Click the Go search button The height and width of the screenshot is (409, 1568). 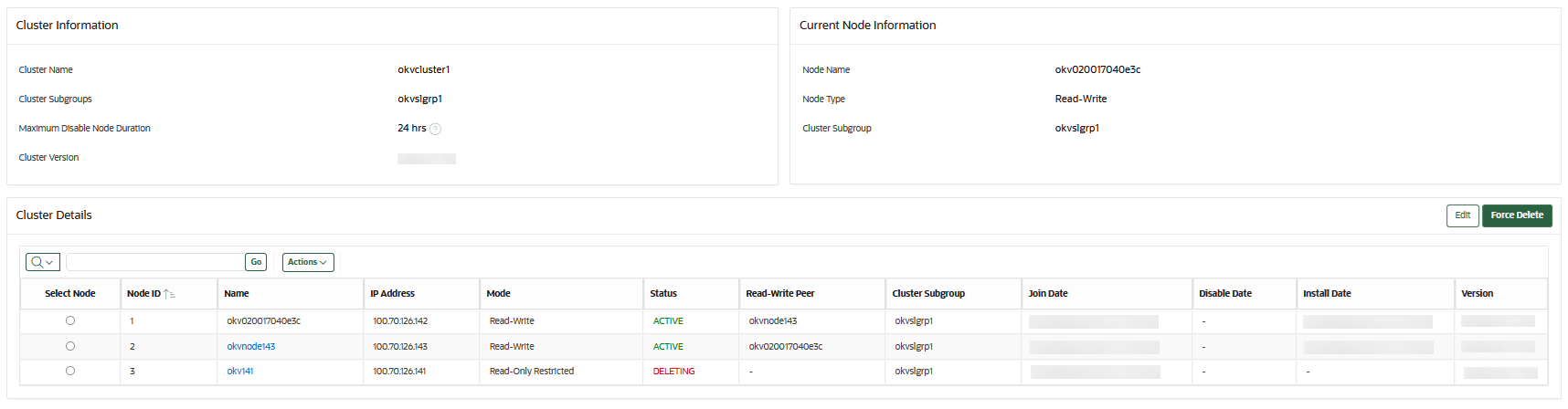[256, 262]
